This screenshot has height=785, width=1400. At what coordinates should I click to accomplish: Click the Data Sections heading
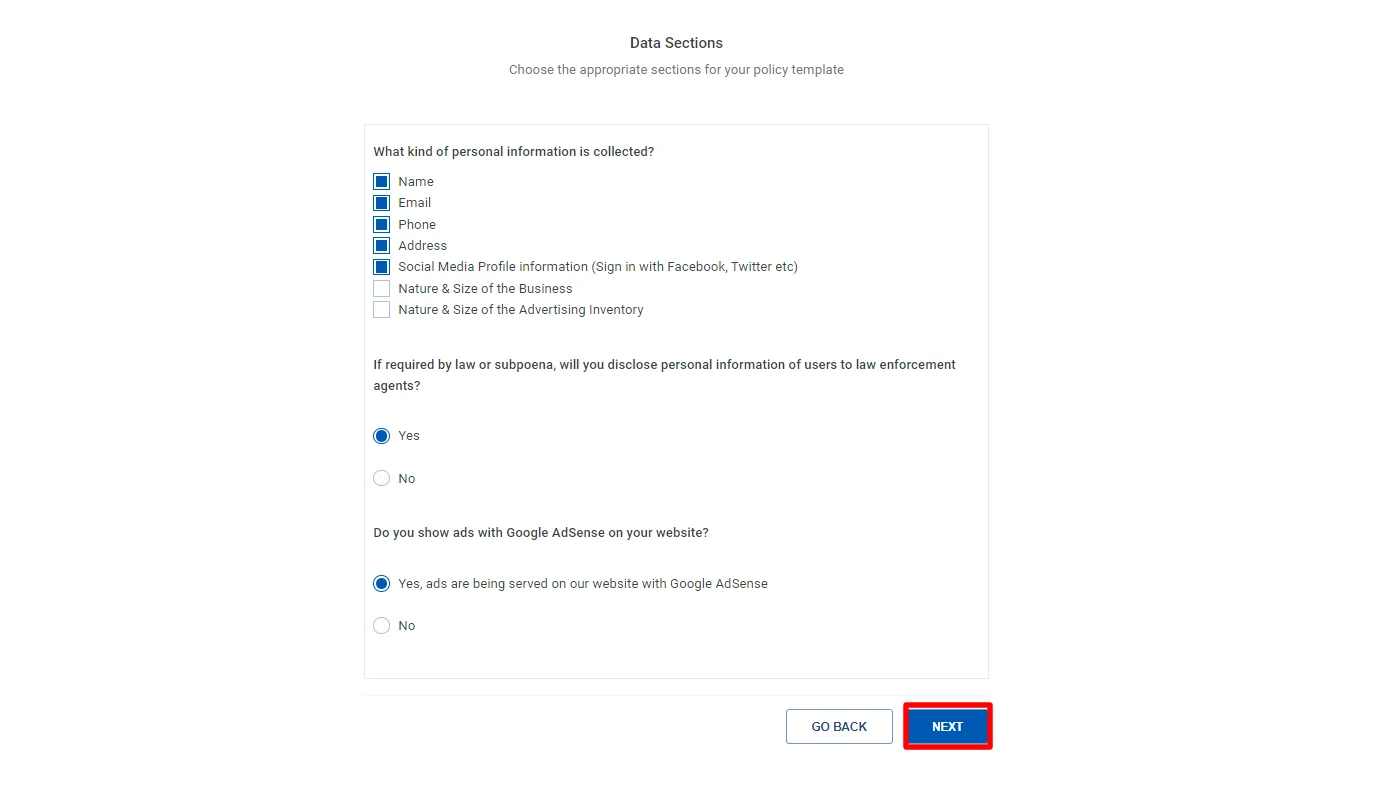[x=676, y=42]
